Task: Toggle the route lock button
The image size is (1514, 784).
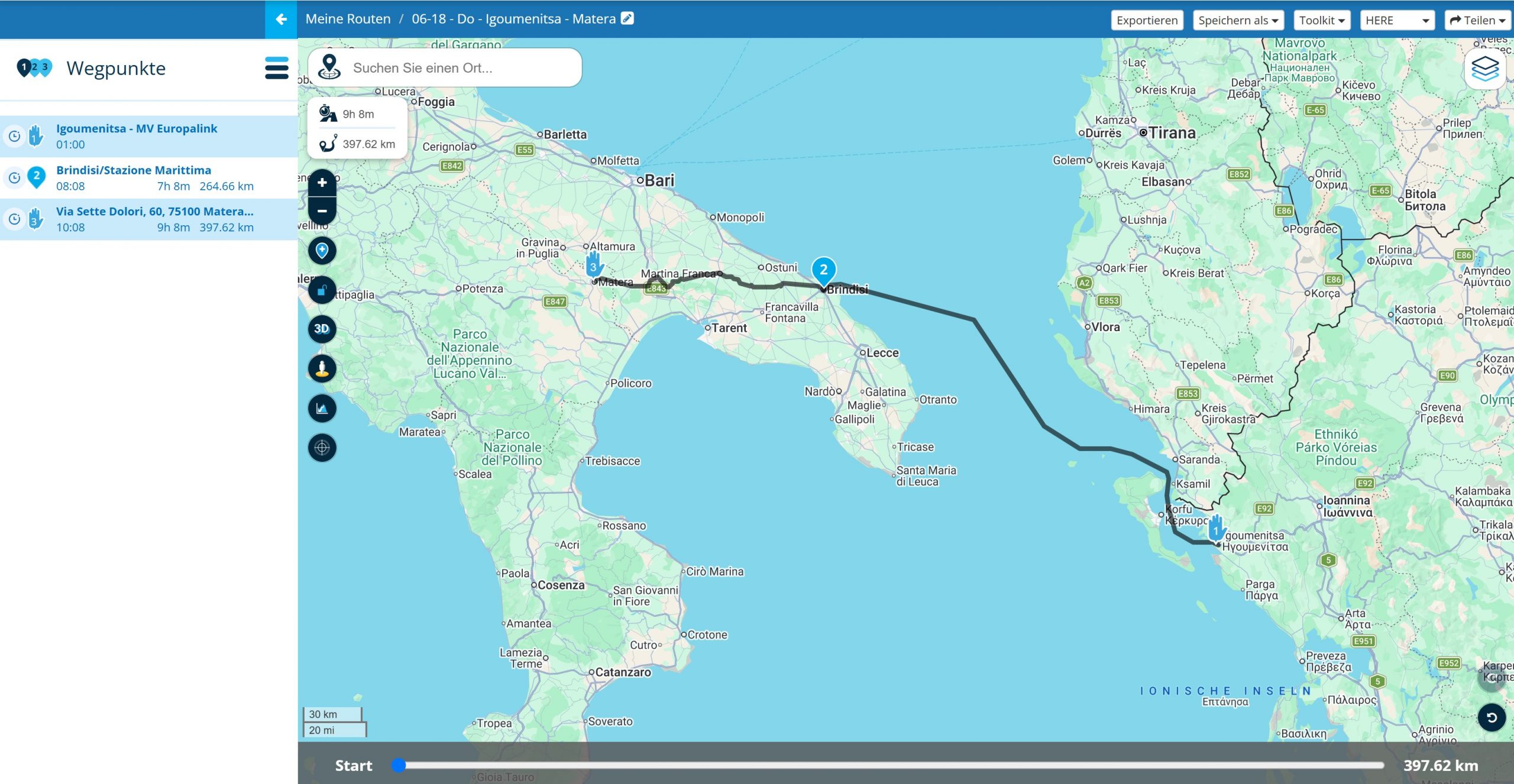Action: pos(322,290)
